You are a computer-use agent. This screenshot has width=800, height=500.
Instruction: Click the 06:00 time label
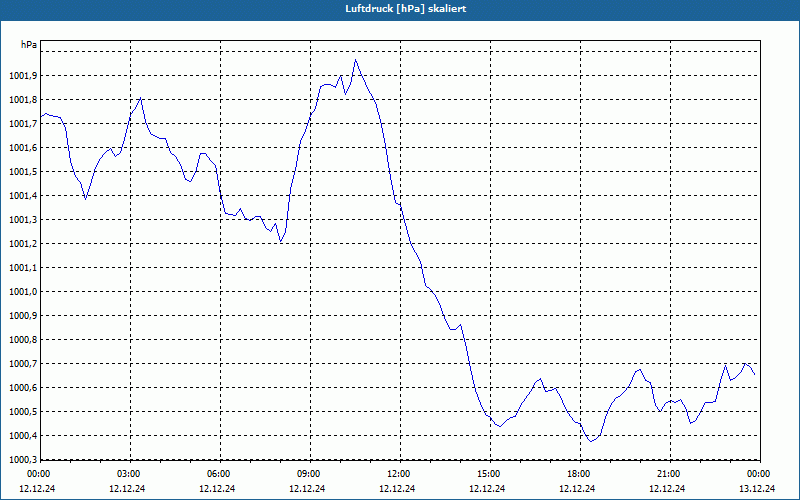pyautogui.click(x=218, y=474)
